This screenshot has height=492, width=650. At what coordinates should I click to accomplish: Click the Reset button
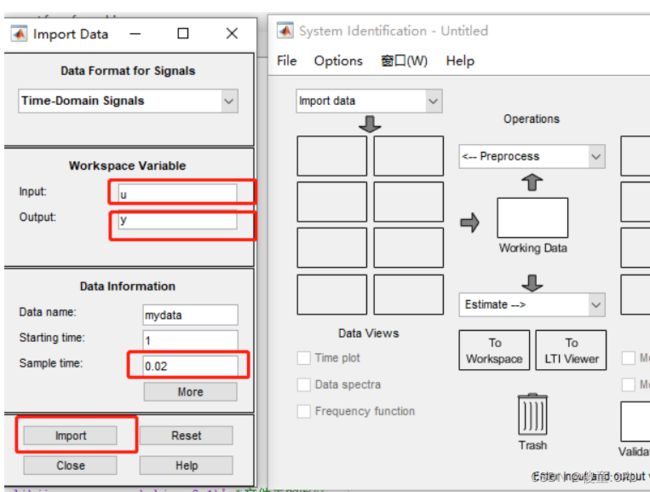[x=186, y=436]
